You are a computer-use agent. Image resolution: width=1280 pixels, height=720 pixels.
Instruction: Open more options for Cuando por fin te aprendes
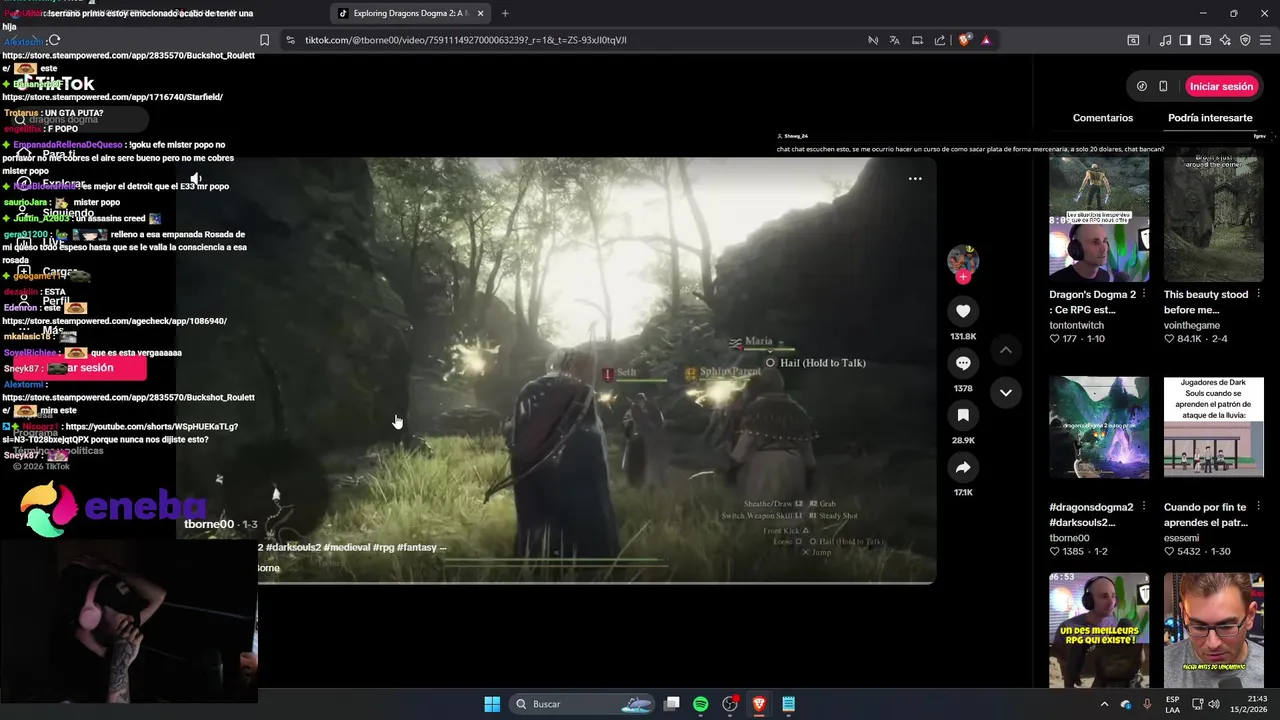1258,507
